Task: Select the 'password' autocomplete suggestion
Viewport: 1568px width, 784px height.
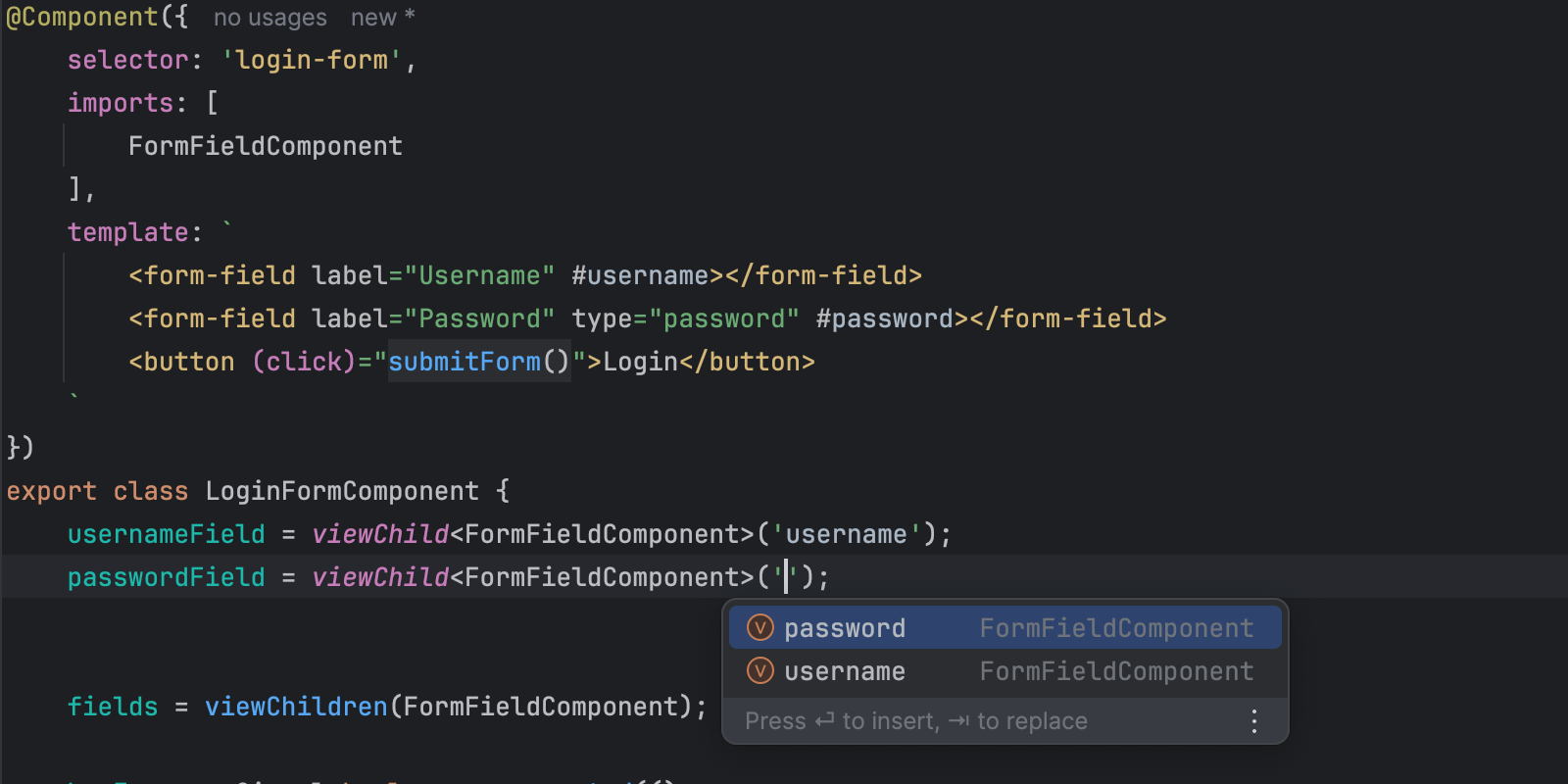Action: pos(845,628)
